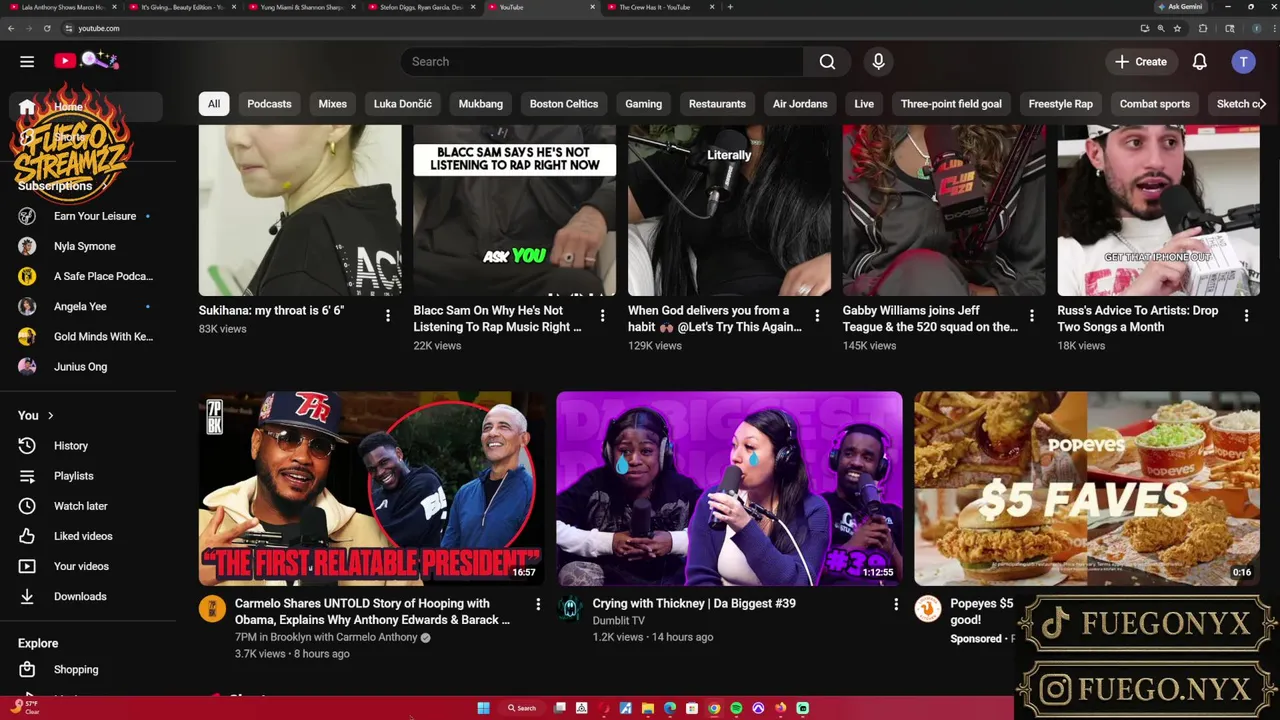Open more options for Gabby Williams video
This screenshot has width=1280, height=720.
1032,316
